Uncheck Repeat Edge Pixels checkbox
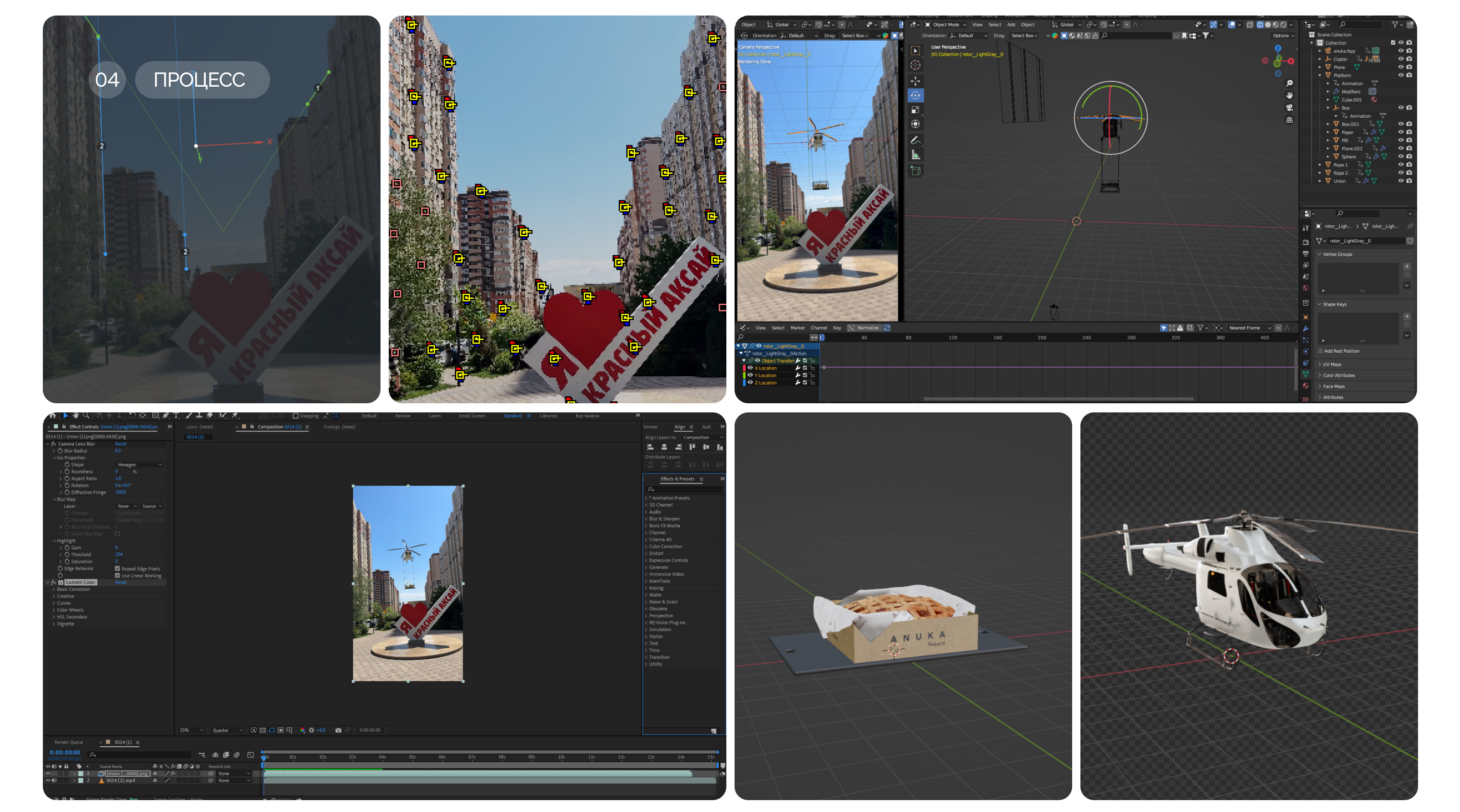Viewport: 1460px width, 812px height. pos(117,568)
